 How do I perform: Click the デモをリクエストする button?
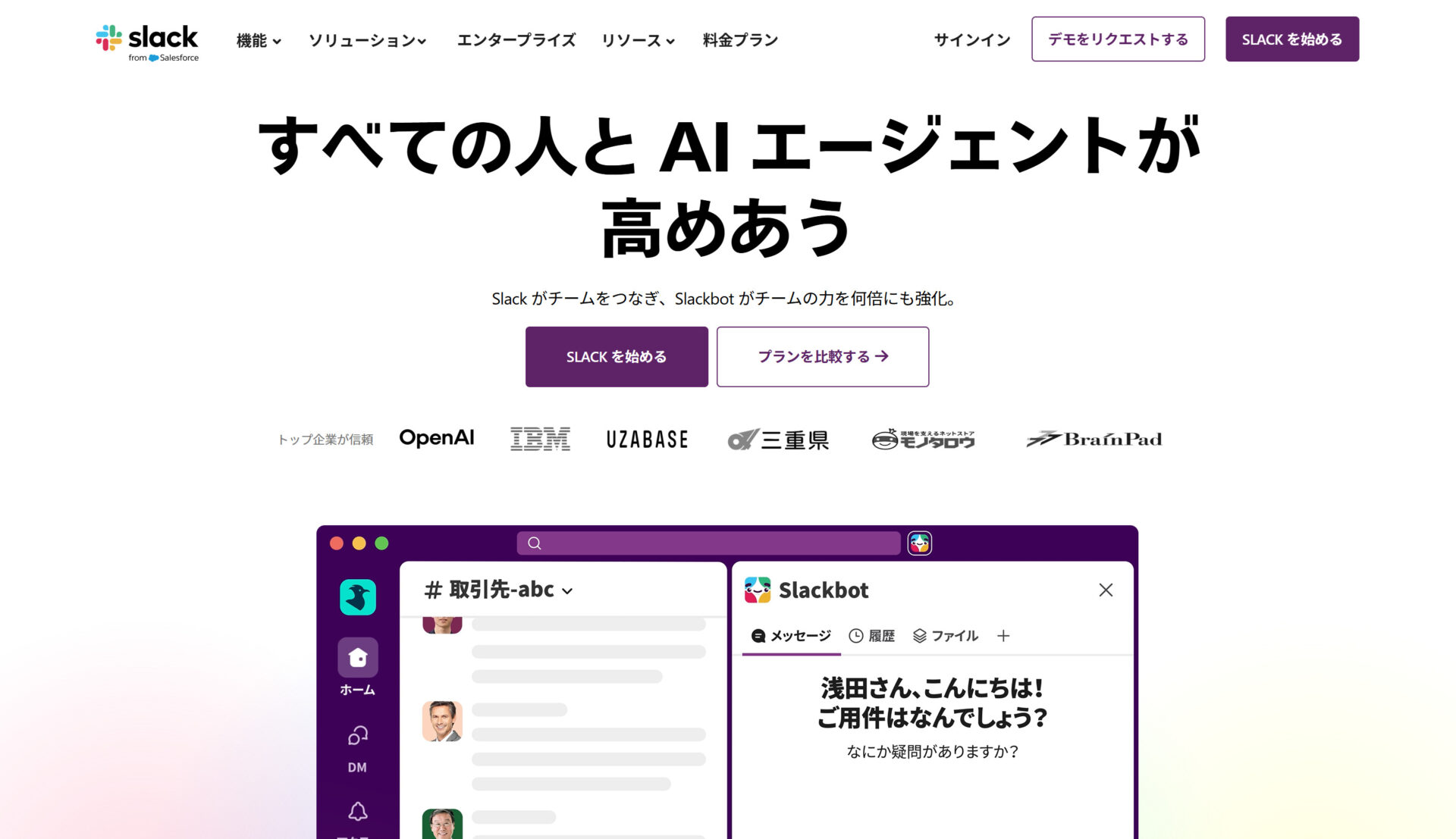coord(1118,39)
